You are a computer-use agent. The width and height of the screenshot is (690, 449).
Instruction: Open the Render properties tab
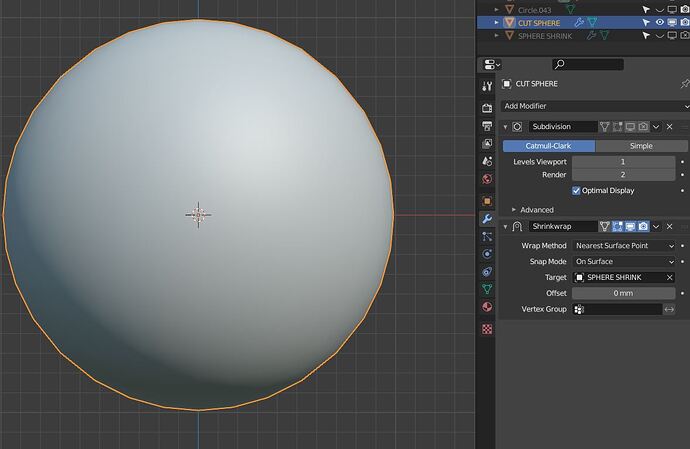(487, 108)
